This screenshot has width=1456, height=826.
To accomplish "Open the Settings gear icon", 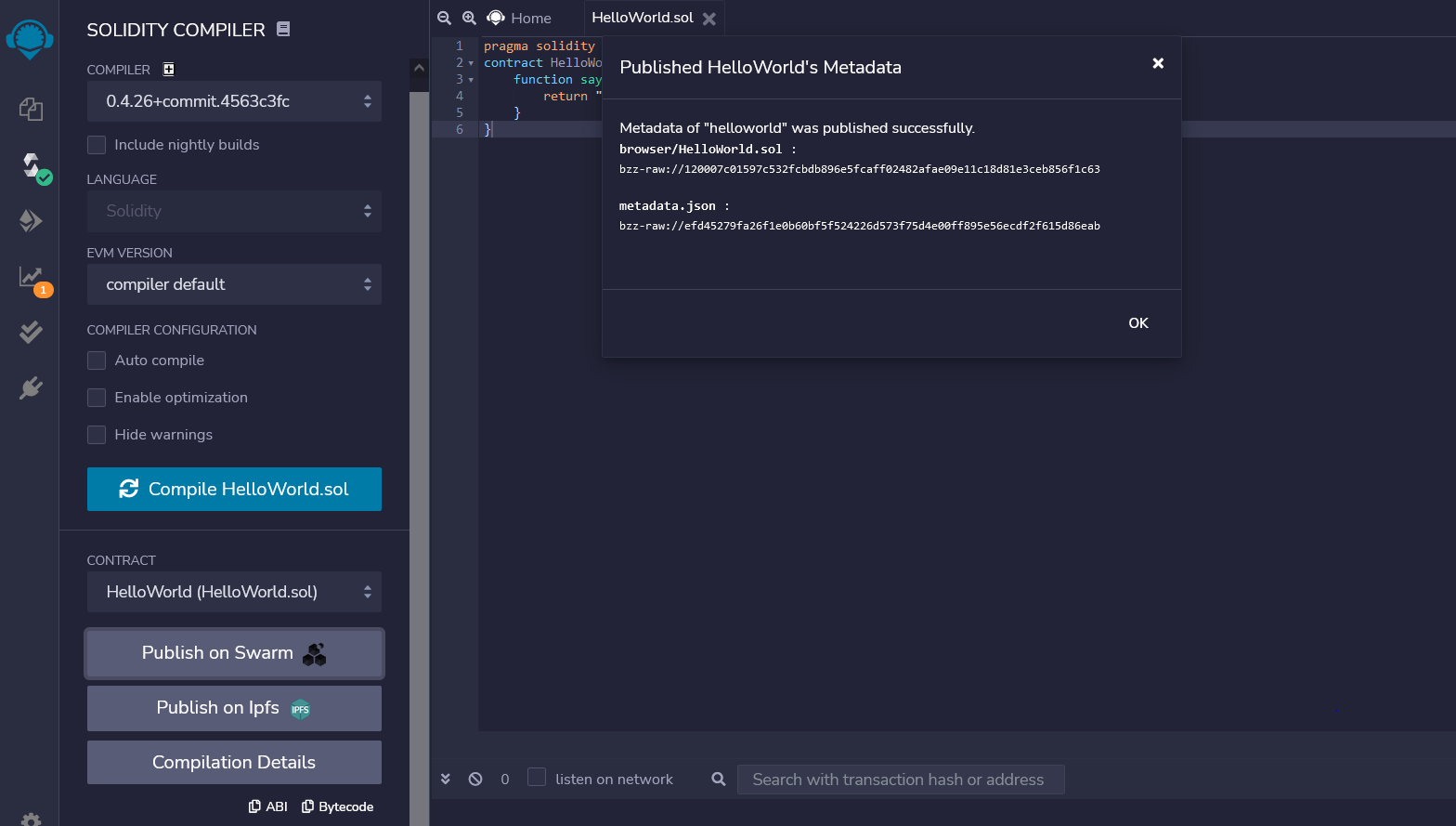I will coord(31,819).
